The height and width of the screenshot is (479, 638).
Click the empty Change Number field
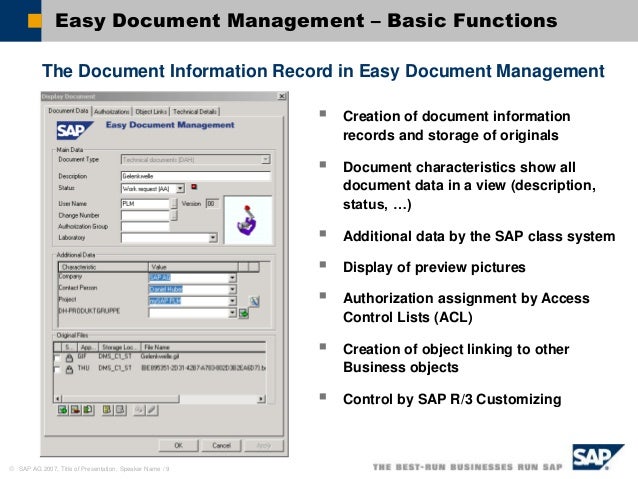(x=145, y=215)
